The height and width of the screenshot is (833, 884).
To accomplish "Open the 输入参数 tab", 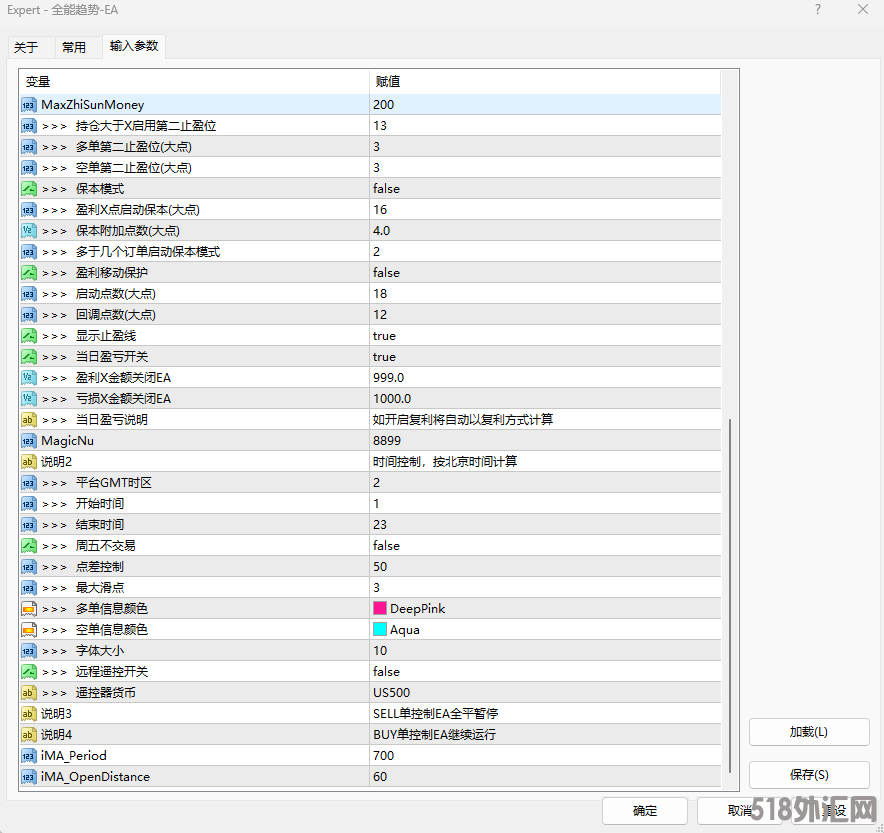I will (134, 46).
